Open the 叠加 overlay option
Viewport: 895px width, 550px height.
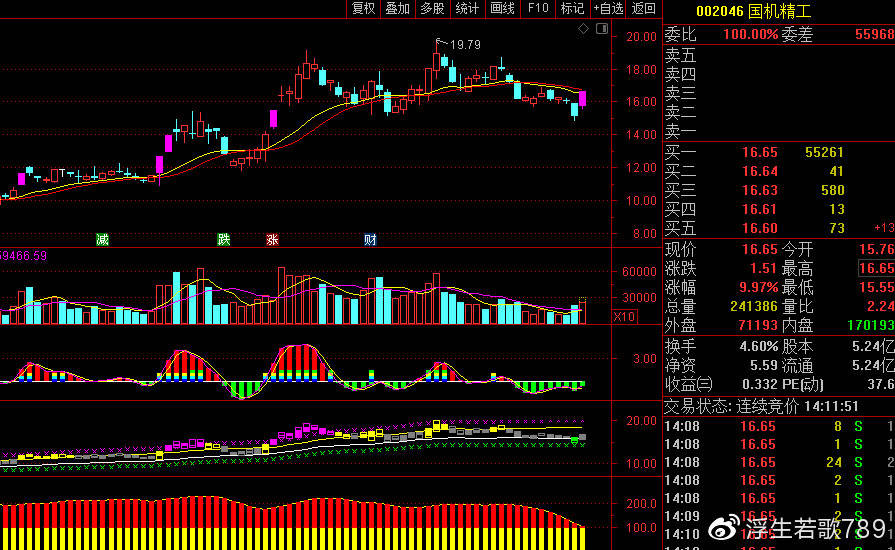pyautogui.click(x=398, y=9)
